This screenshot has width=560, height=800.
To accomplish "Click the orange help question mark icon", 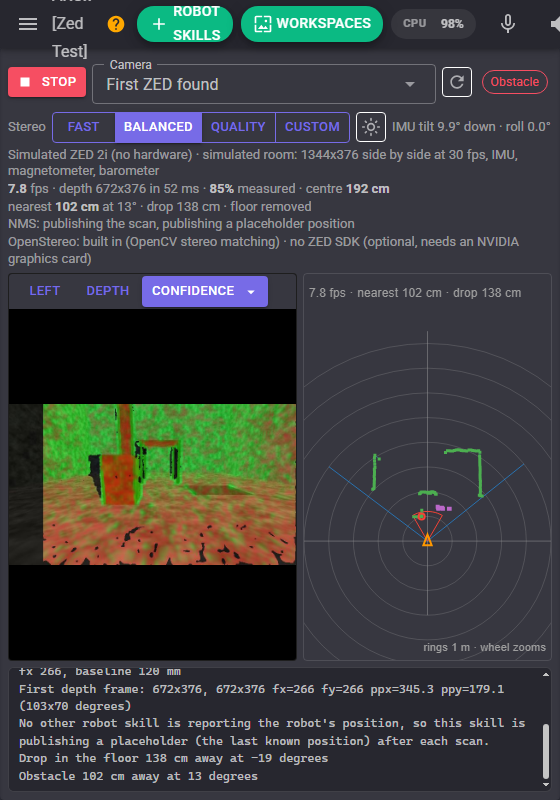I will pyautogui.click(x=116, y=24).
